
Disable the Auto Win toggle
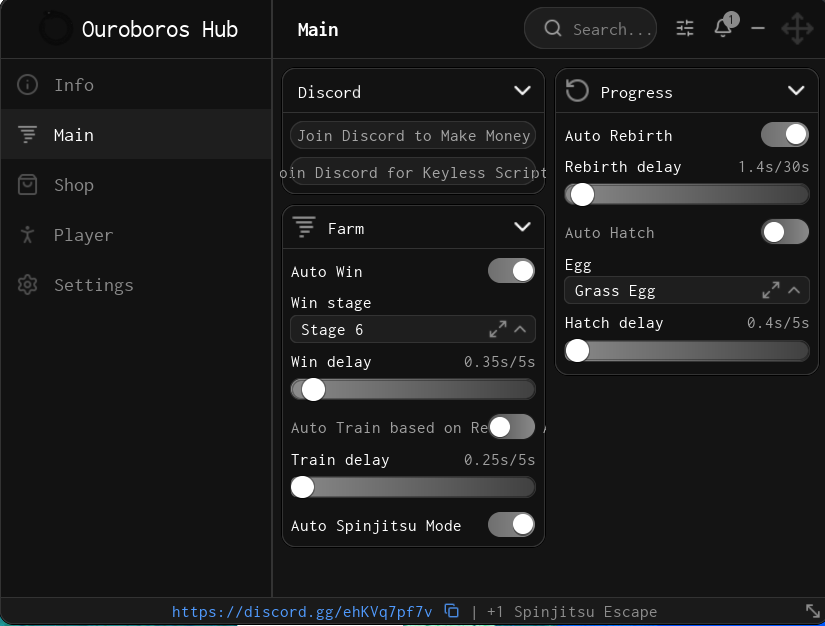[x=511, y=271]
